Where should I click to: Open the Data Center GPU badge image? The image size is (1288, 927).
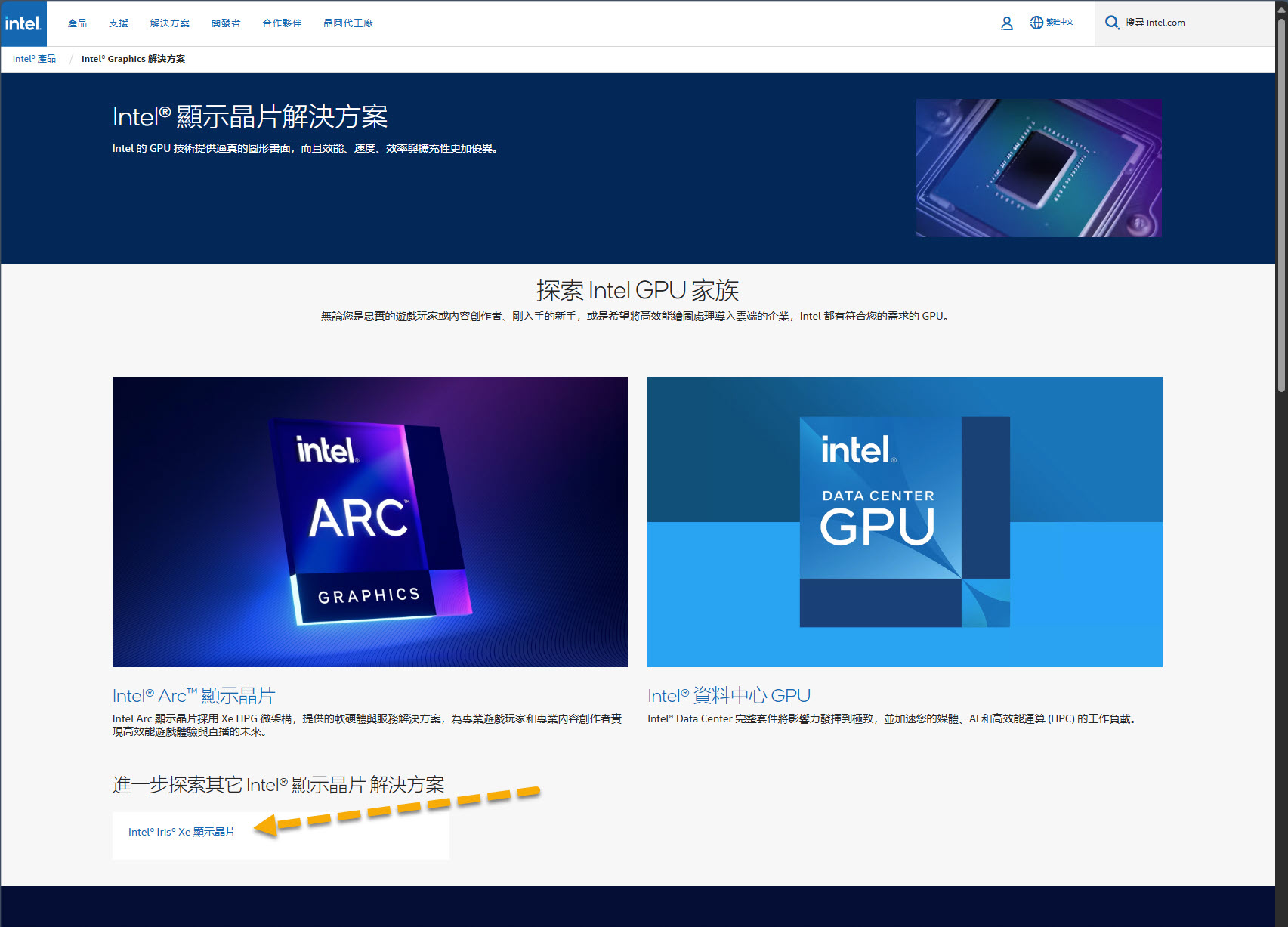pyautogui.click(x=905, y=522)
